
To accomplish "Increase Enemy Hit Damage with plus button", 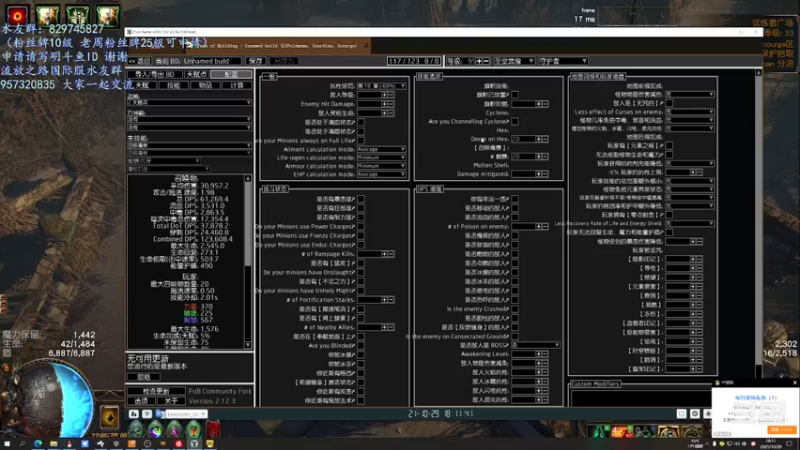I will 385,104.
